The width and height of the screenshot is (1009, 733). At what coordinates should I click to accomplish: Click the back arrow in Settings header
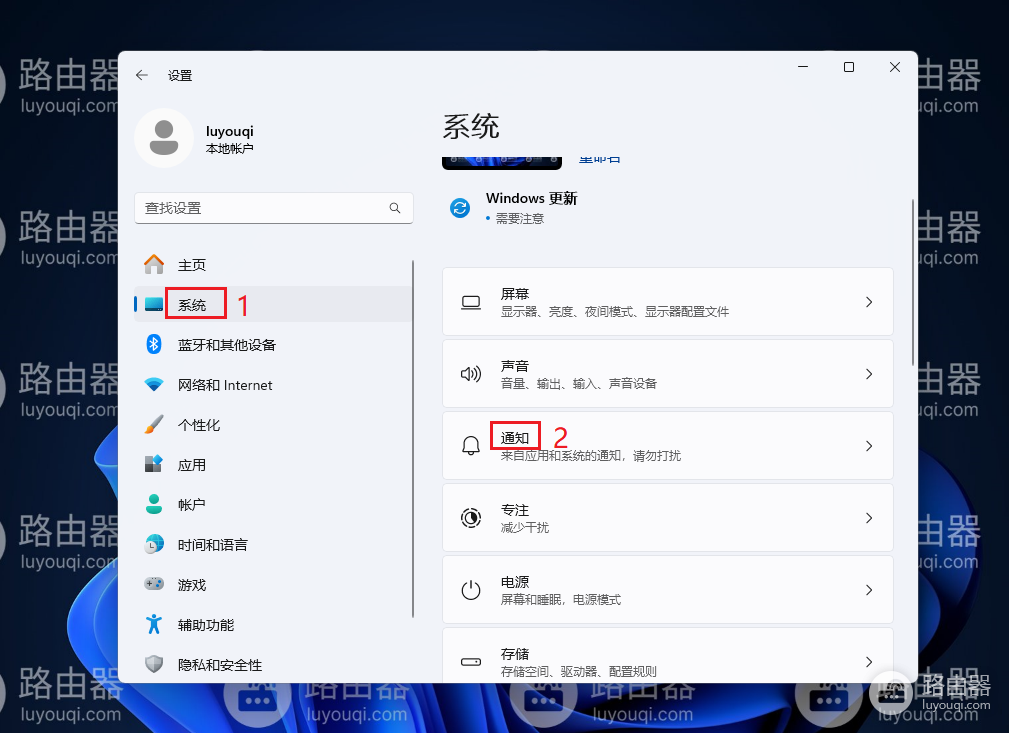click(142, 75)
